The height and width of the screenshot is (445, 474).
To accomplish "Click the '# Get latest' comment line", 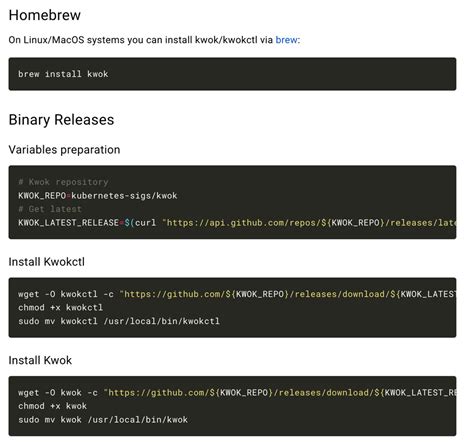I will pos(50,209).
